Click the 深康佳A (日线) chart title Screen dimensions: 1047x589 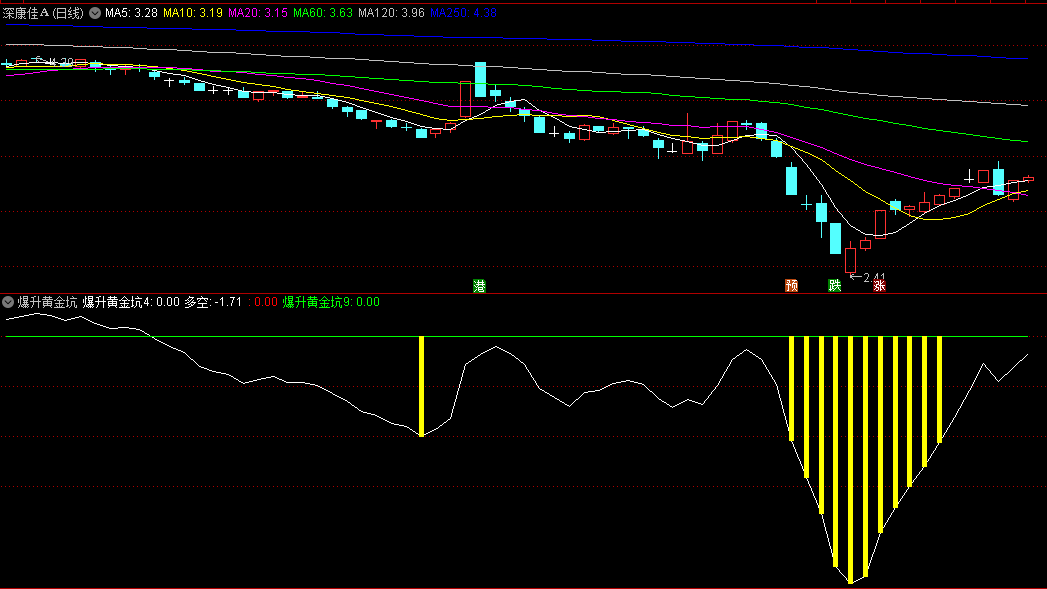(44, 13)
